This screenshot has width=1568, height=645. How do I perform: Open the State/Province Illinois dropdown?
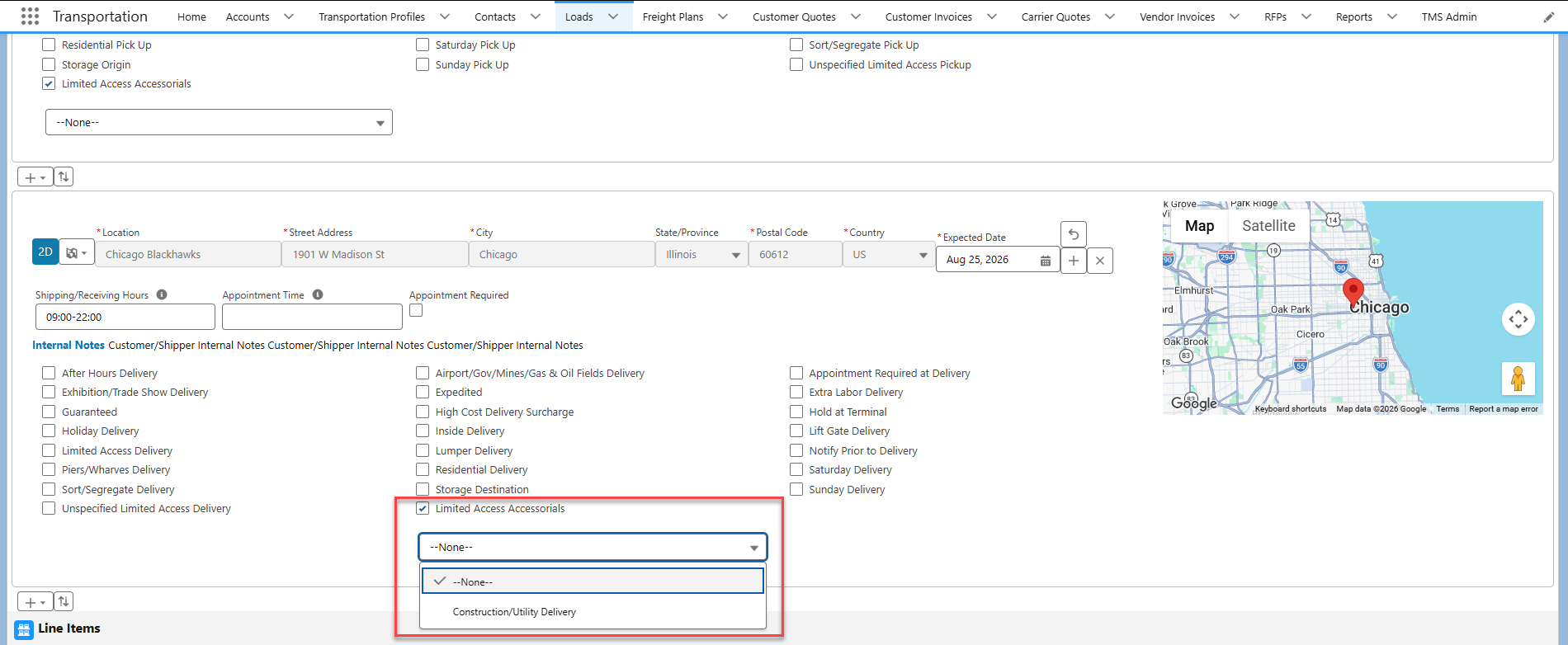pyautogui.click(x=701, y=254)
